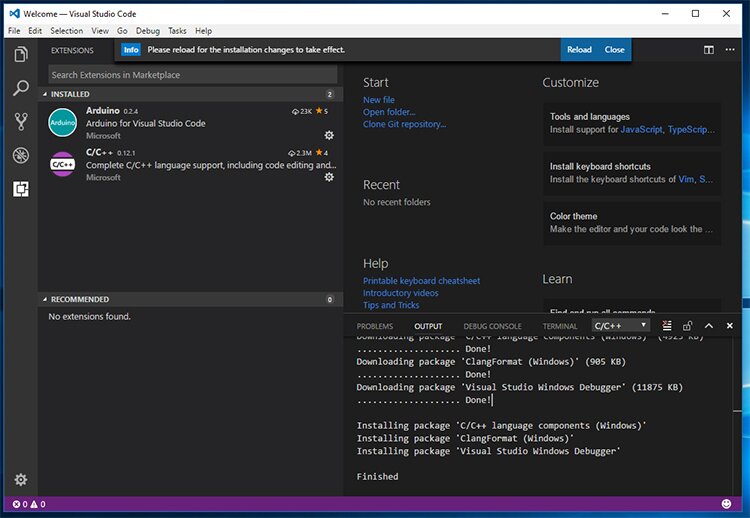Click the Visual Studio Code title logo

point(15,13)
